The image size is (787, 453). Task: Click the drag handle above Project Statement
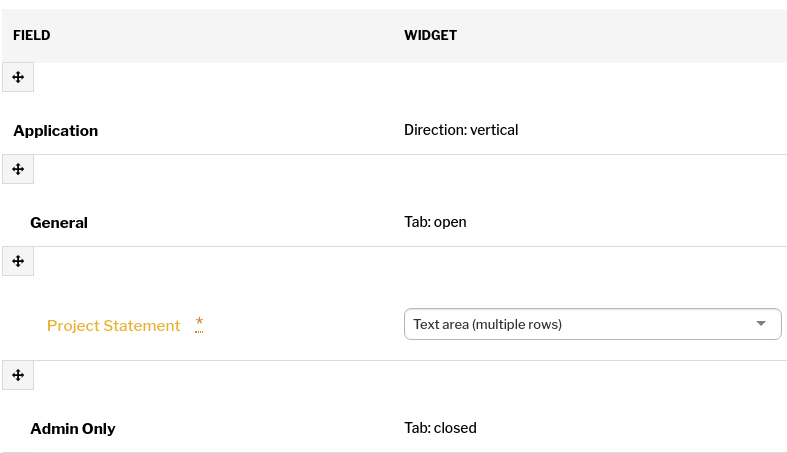(18, 261)
